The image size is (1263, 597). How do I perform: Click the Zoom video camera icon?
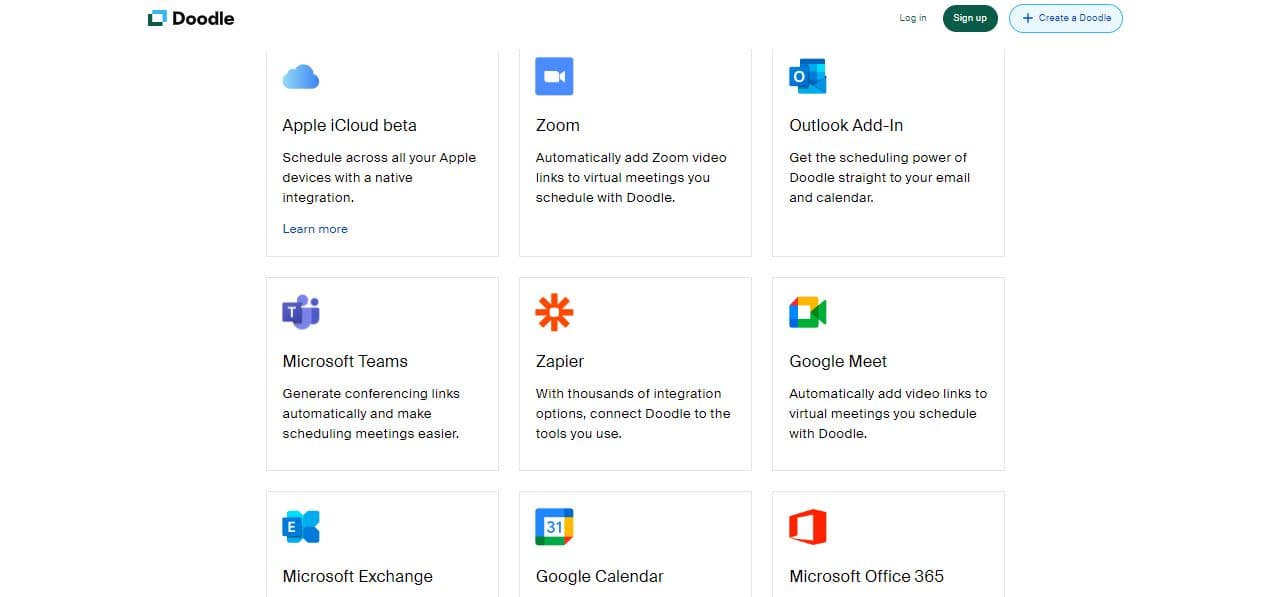point(554,76)
